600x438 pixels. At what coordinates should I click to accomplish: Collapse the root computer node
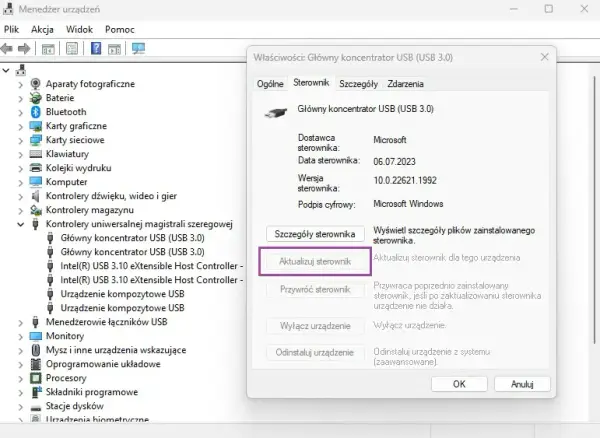coord(6,70)
